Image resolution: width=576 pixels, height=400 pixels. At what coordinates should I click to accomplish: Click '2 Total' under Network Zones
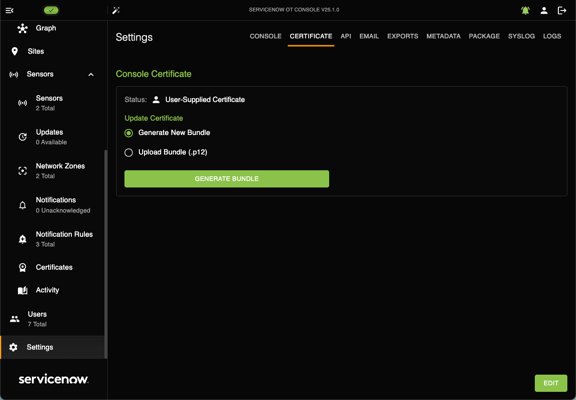click(45, 176)
